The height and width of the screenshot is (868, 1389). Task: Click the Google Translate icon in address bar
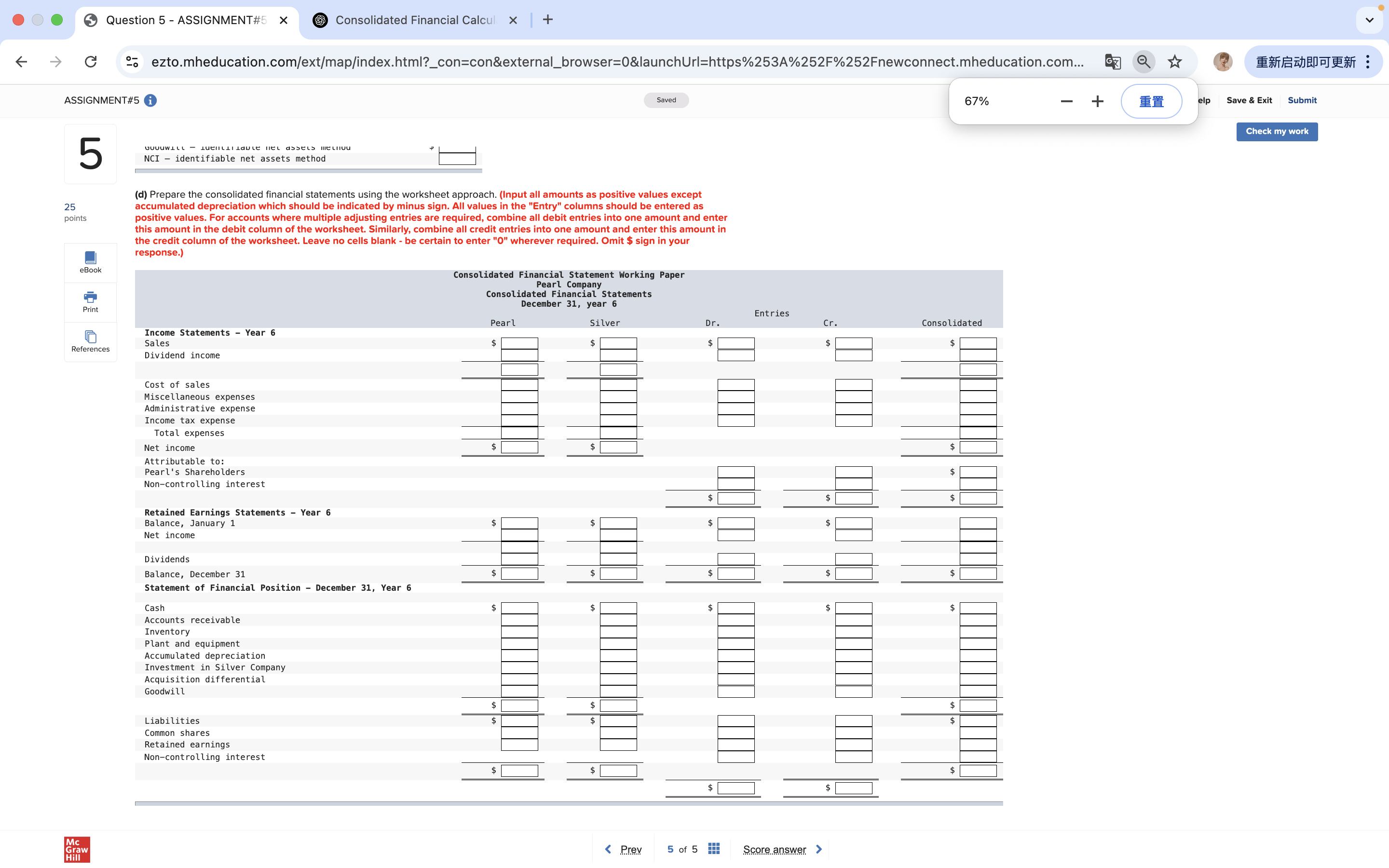click(1112, 62)
